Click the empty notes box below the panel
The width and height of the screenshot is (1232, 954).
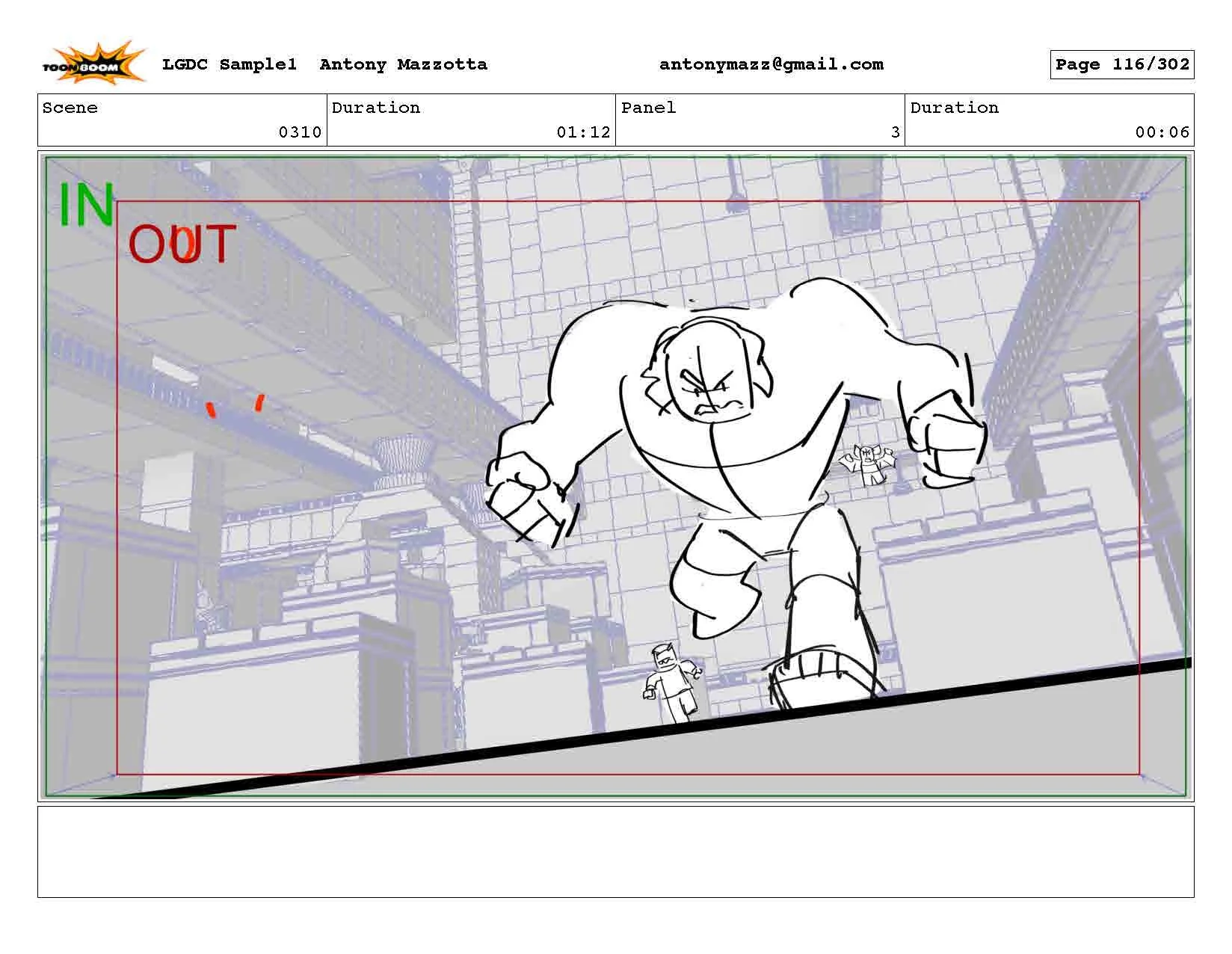[615, 852]
